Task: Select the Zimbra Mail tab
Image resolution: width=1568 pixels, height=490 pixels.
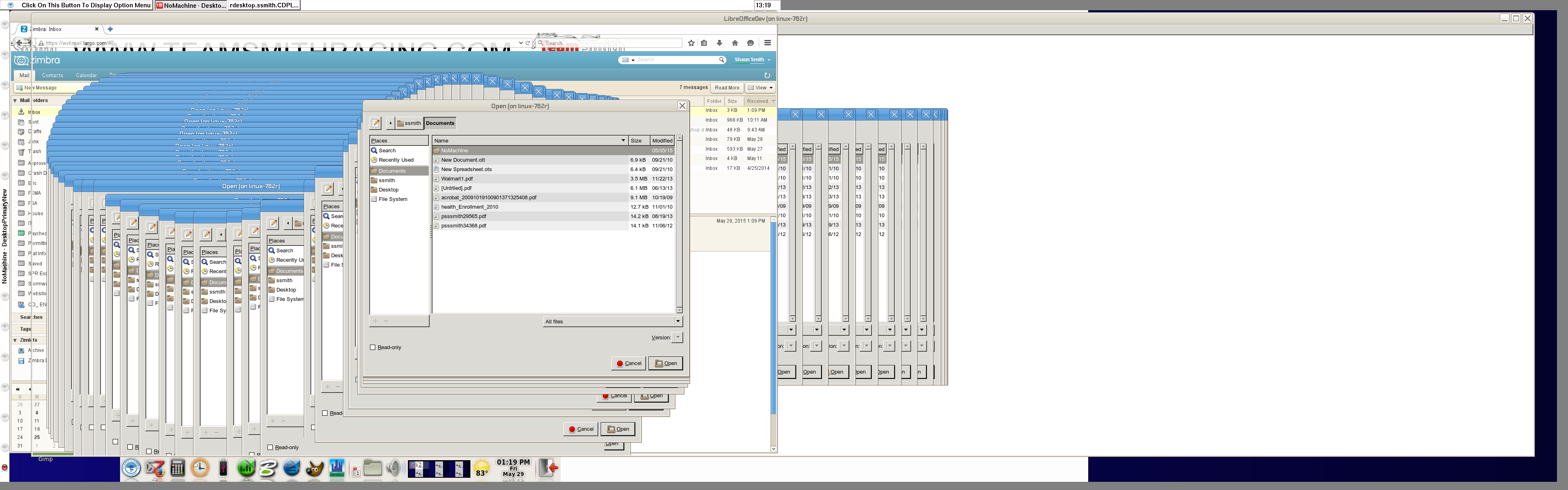Action: [x=24, y=76]
